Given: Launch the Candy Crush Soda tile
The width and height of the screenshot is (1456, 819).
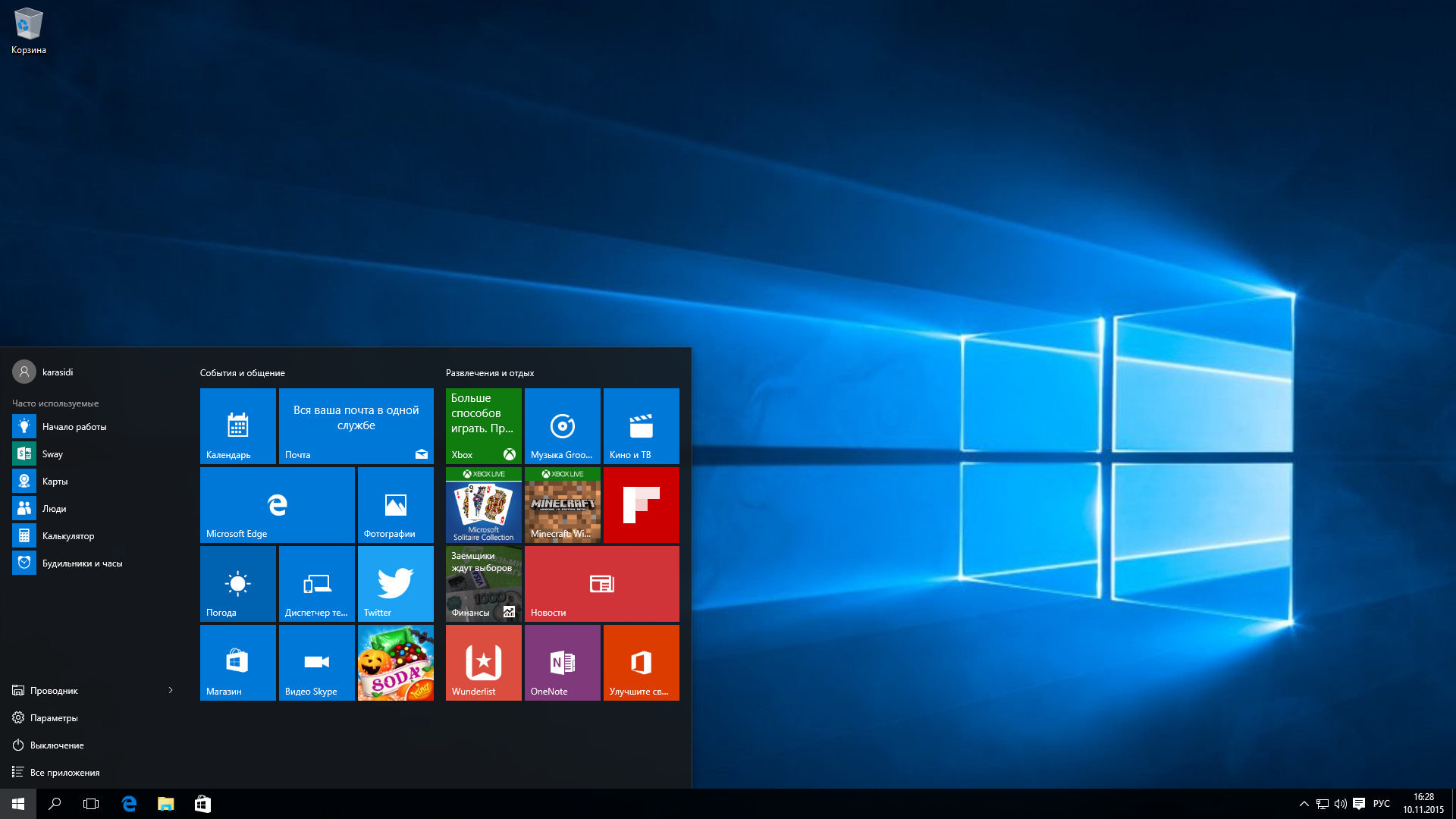Looking at the screenshot, I should point(396,663).
